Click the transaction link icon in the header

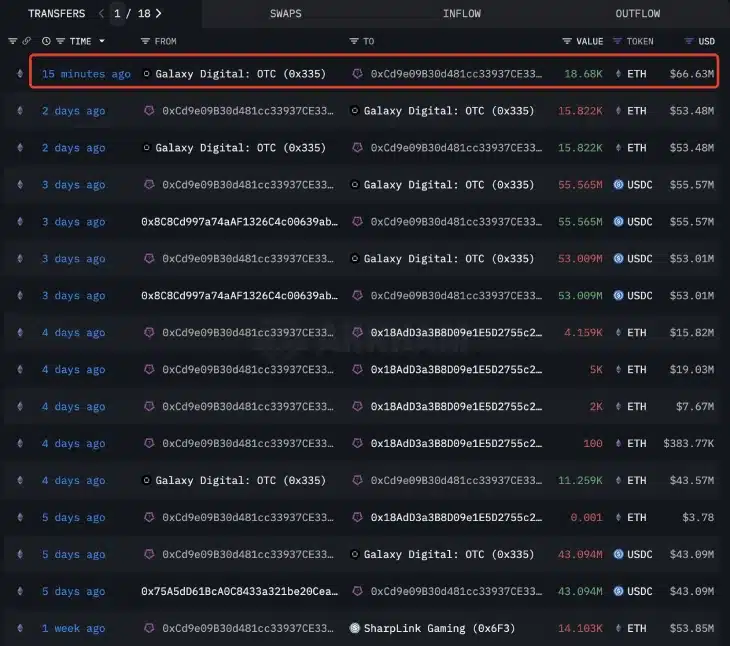tap(27, 41)
